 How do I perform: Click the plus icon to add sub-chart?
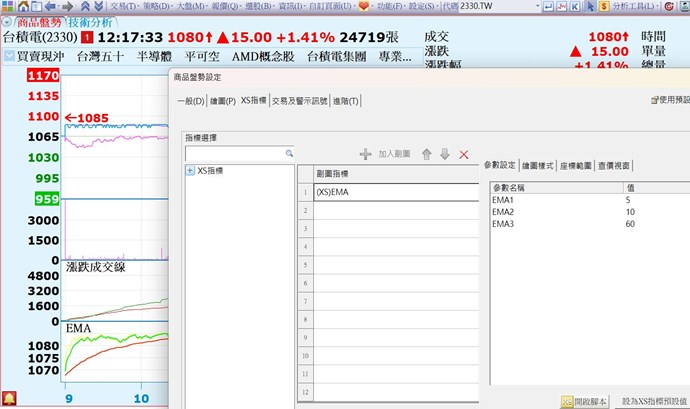tap(365, 154)
